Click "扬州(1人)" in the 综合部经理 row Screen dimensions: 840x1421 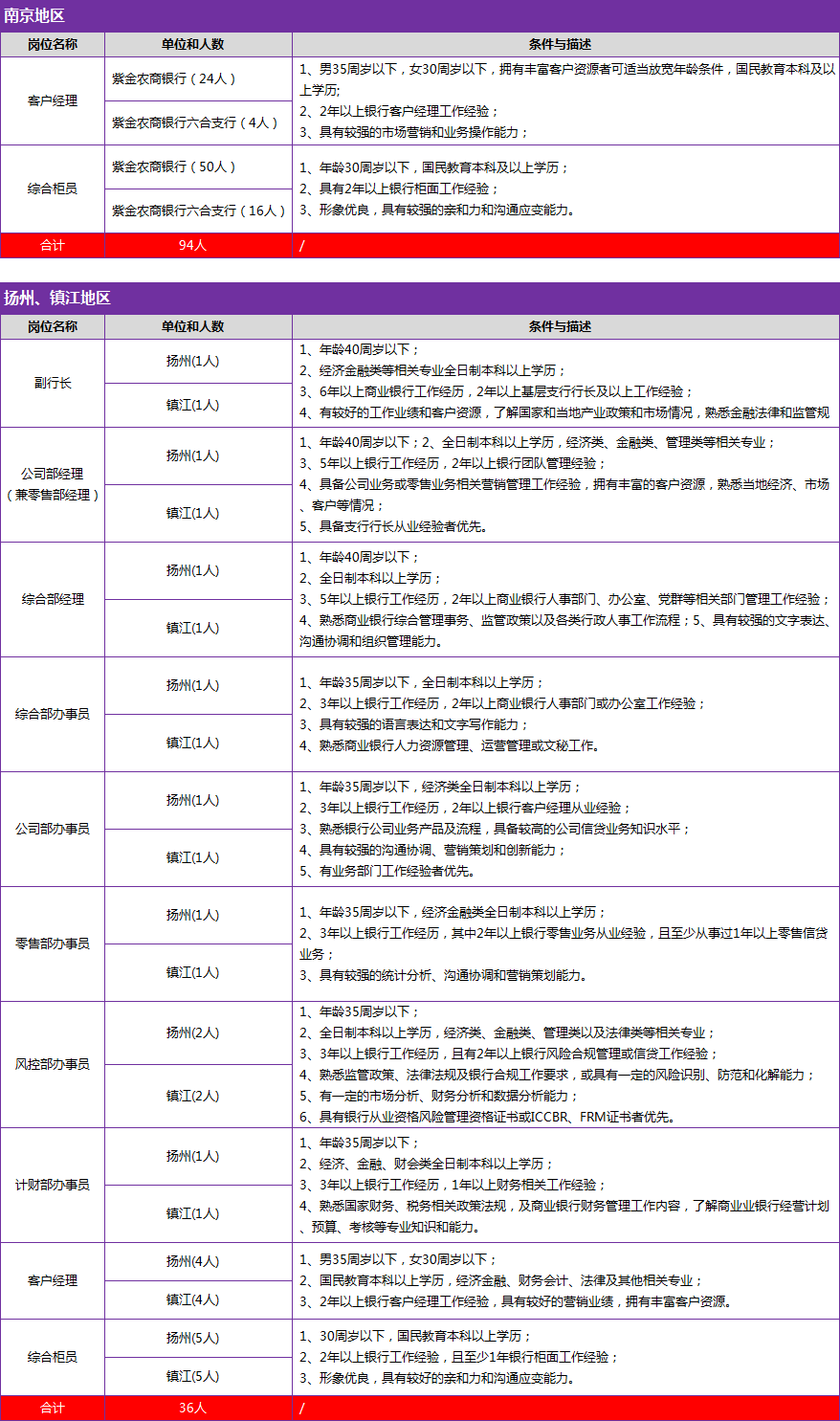(192, 570)
